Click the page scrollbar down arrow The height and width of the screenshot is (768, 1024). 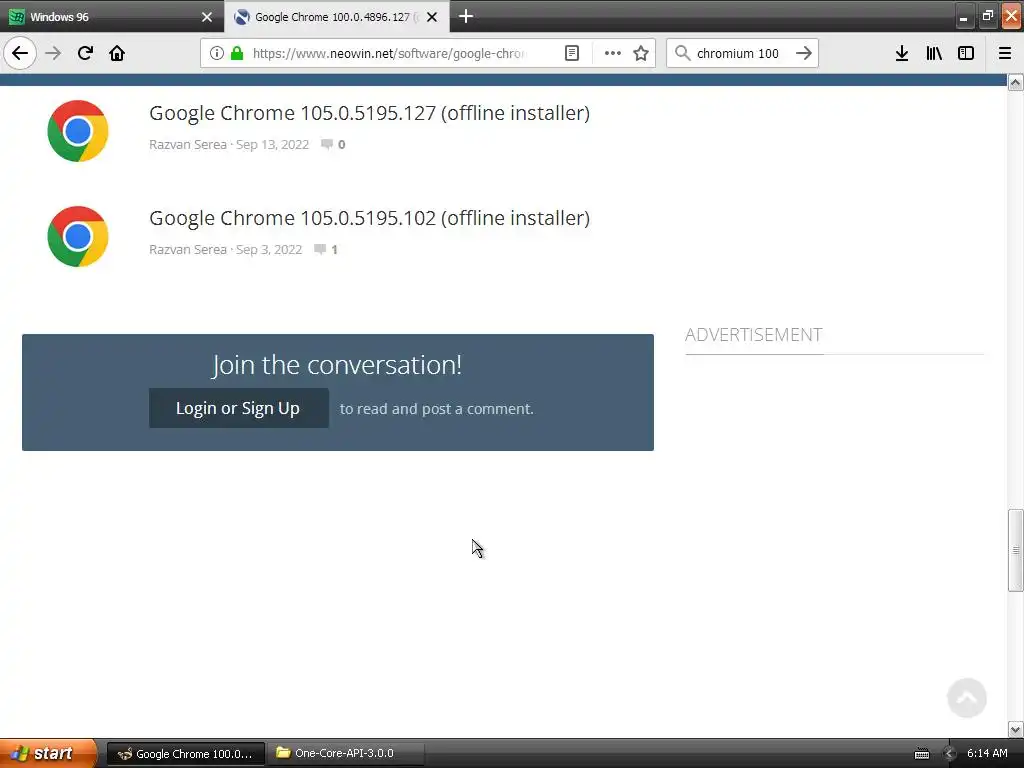coord(1016,729)
